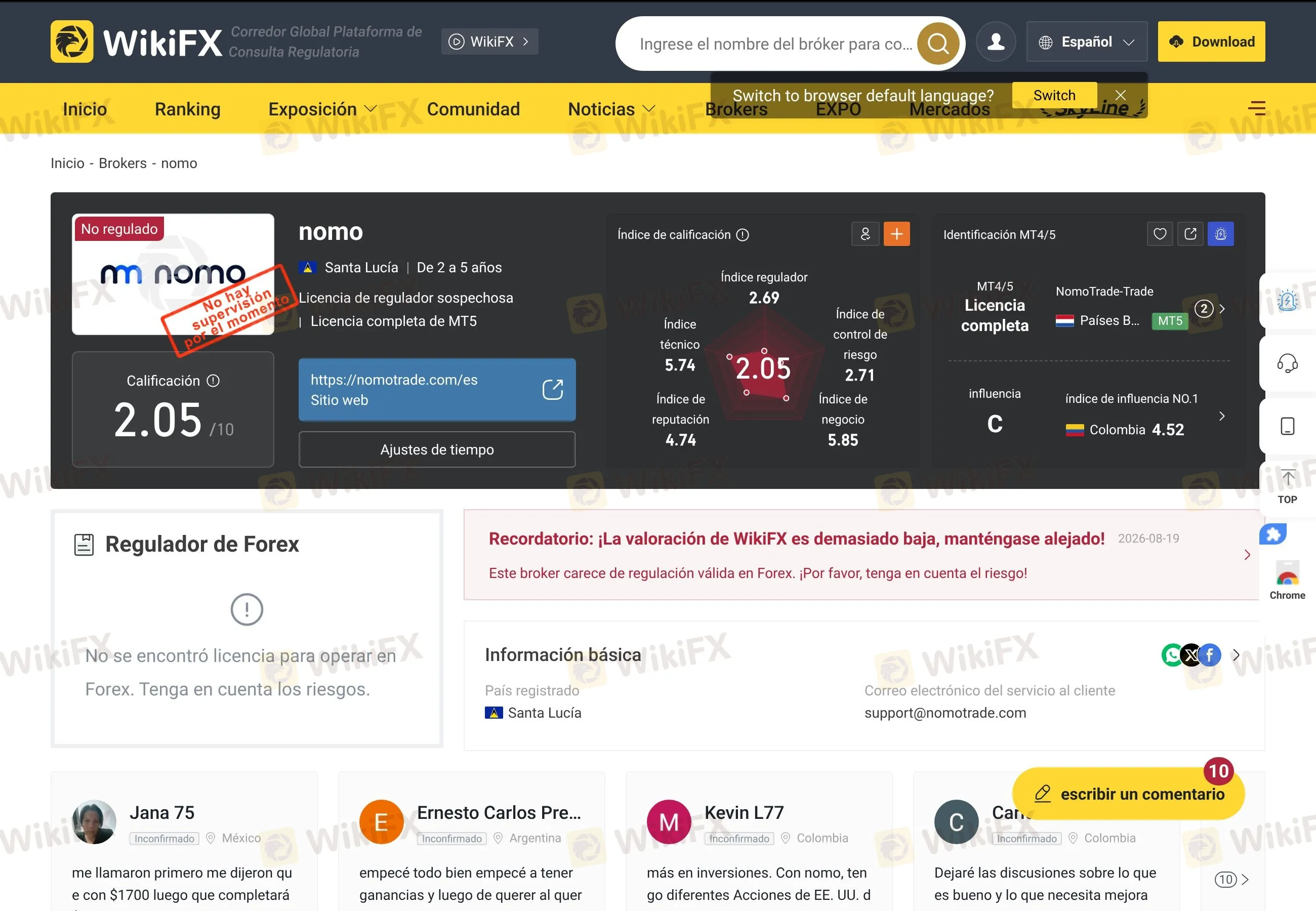
Task: Open the hamburger menu icon
Action: point(1257,108)
